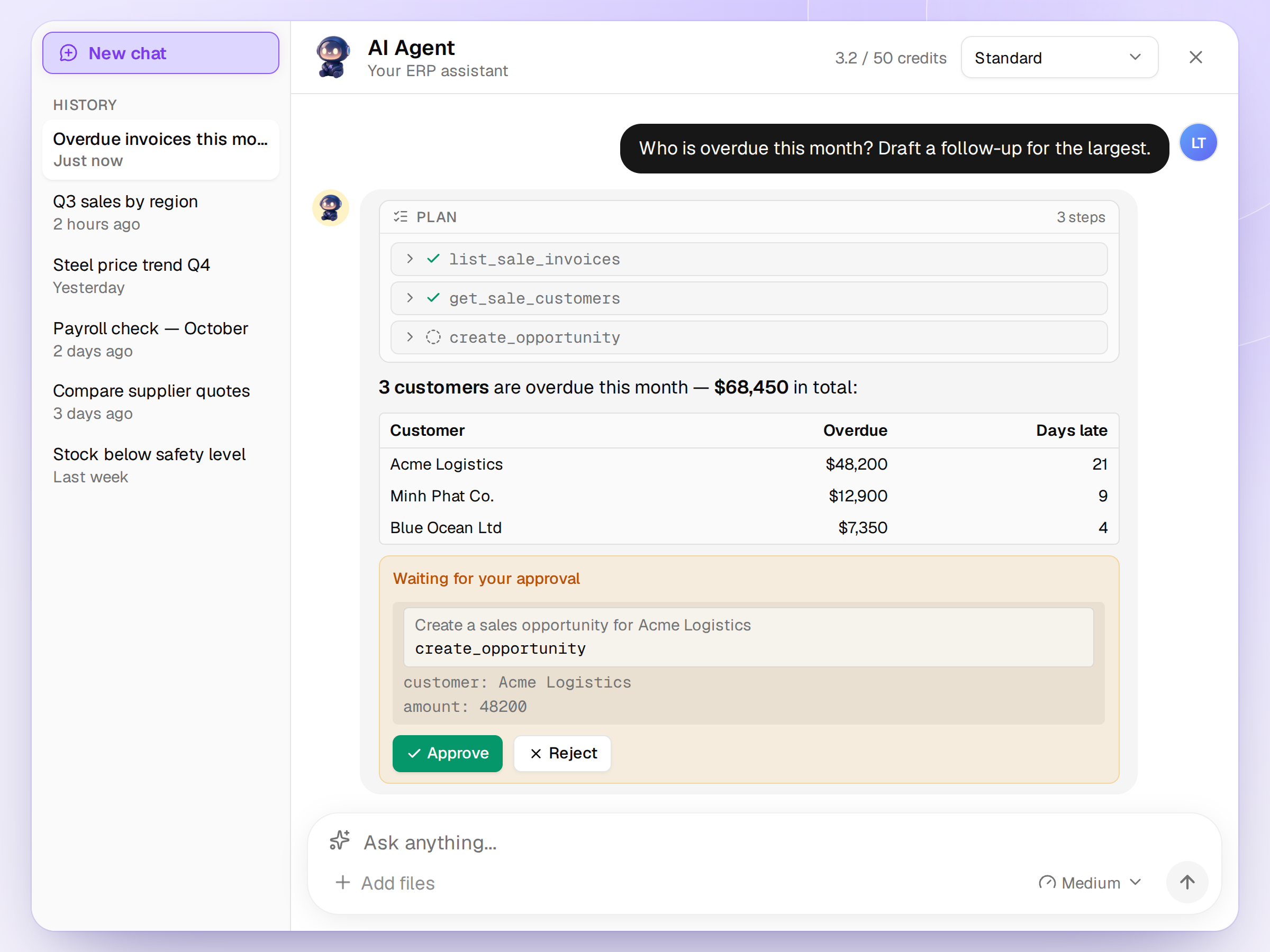Click the $48,200 overdue amount
The image size is (1270, 952).
(856, 464)
